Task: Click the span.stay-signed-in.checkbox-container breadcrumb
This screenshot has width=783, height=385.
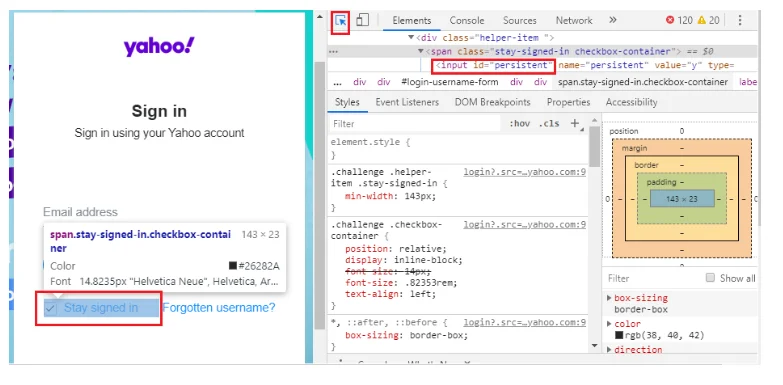Action: (643, 82)
